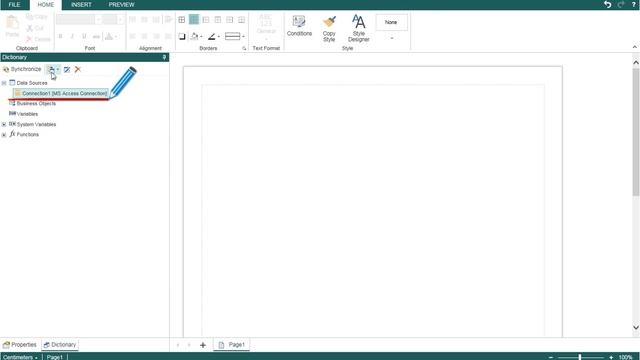
Task: Switch to the INSERT ribbon tab
Action: [81, 4]
